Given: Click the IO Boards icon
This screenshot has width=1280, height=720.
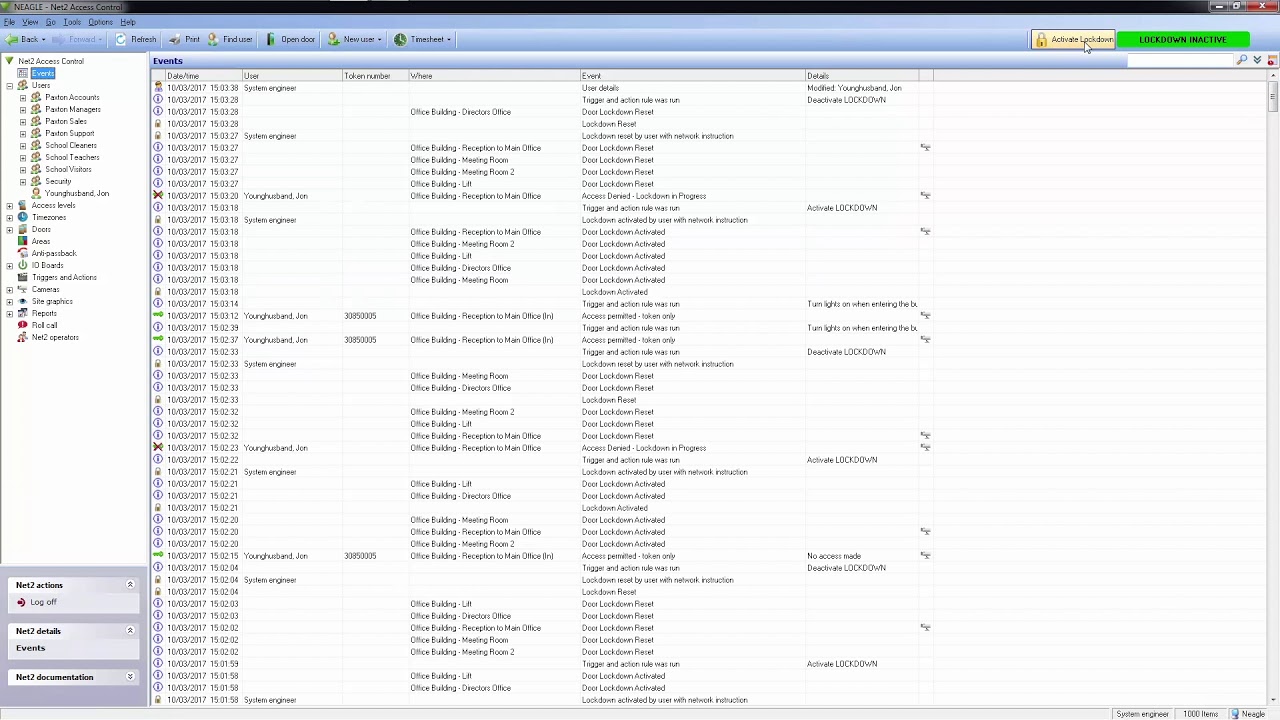Looking at the screenshot, I should point(22,265).
